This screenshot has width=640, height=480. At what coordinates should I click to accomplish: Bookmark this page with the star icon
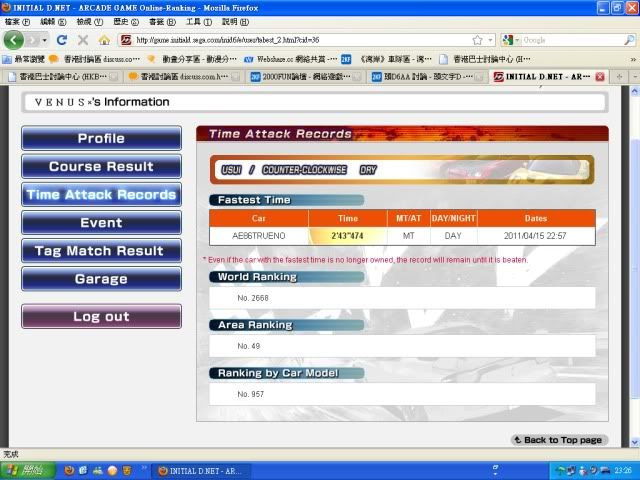pyautogui.click(x=477, y=40)
